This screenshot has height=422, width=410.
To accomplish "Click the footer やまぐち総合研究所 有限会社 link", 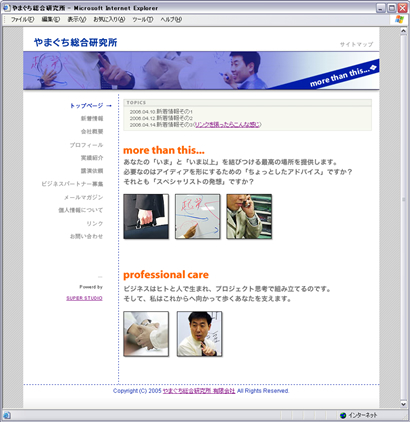I will (x=199, y=391).
